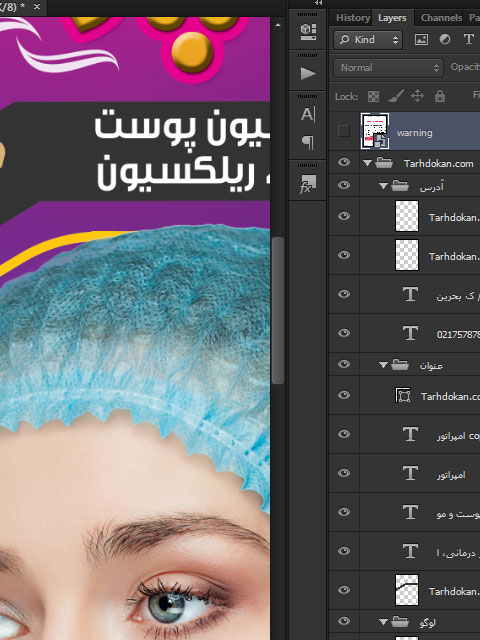Lock image pixels with brush icon
The height and width of the screenshot is (640, 480).
(x=396, y=96)
